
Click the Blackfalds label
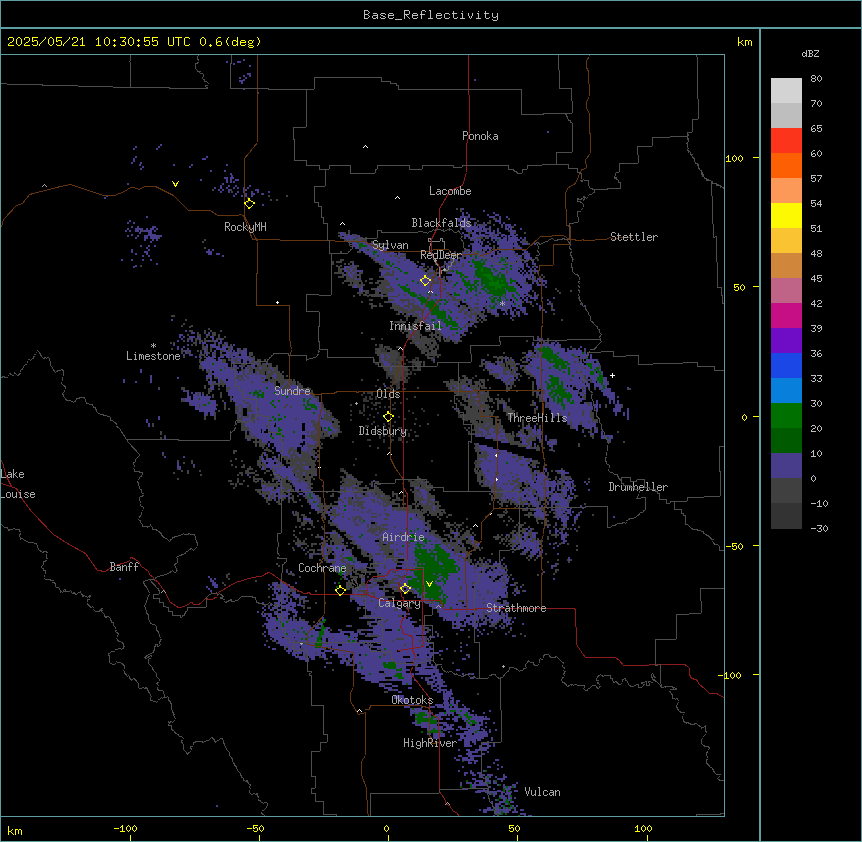click(441, 223)
